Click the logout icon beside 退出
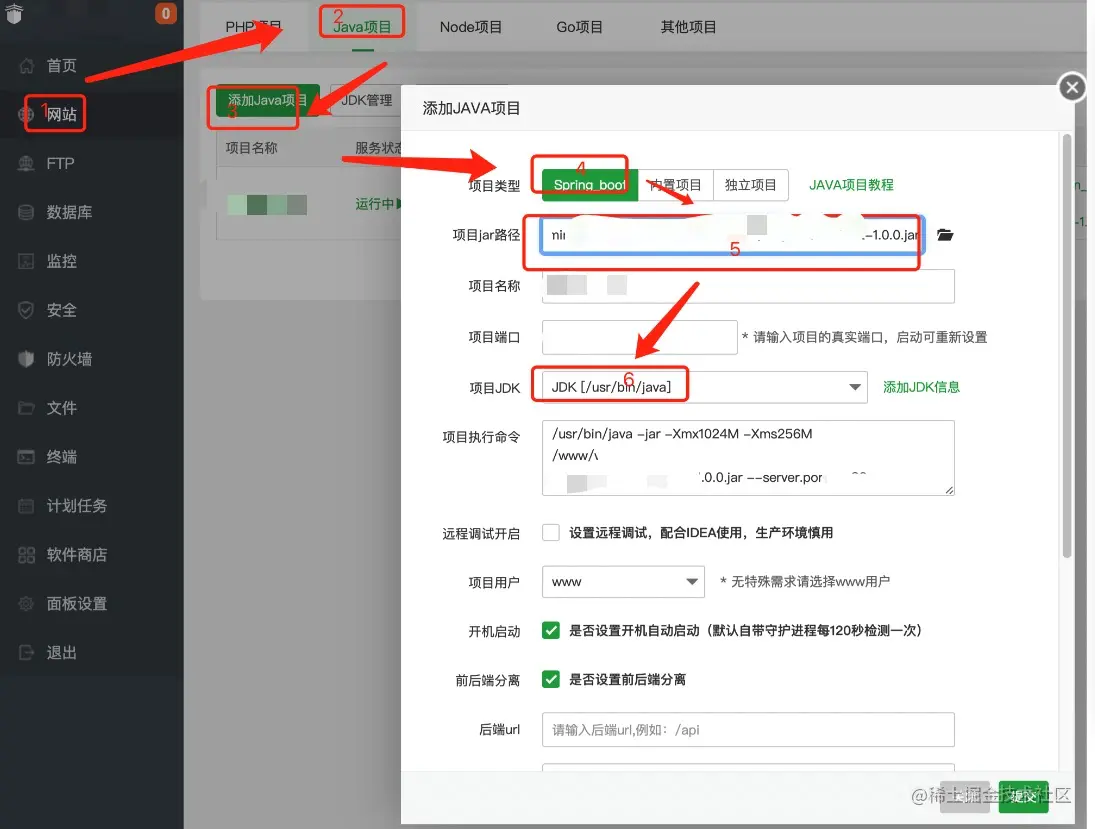 coord(27,652)
